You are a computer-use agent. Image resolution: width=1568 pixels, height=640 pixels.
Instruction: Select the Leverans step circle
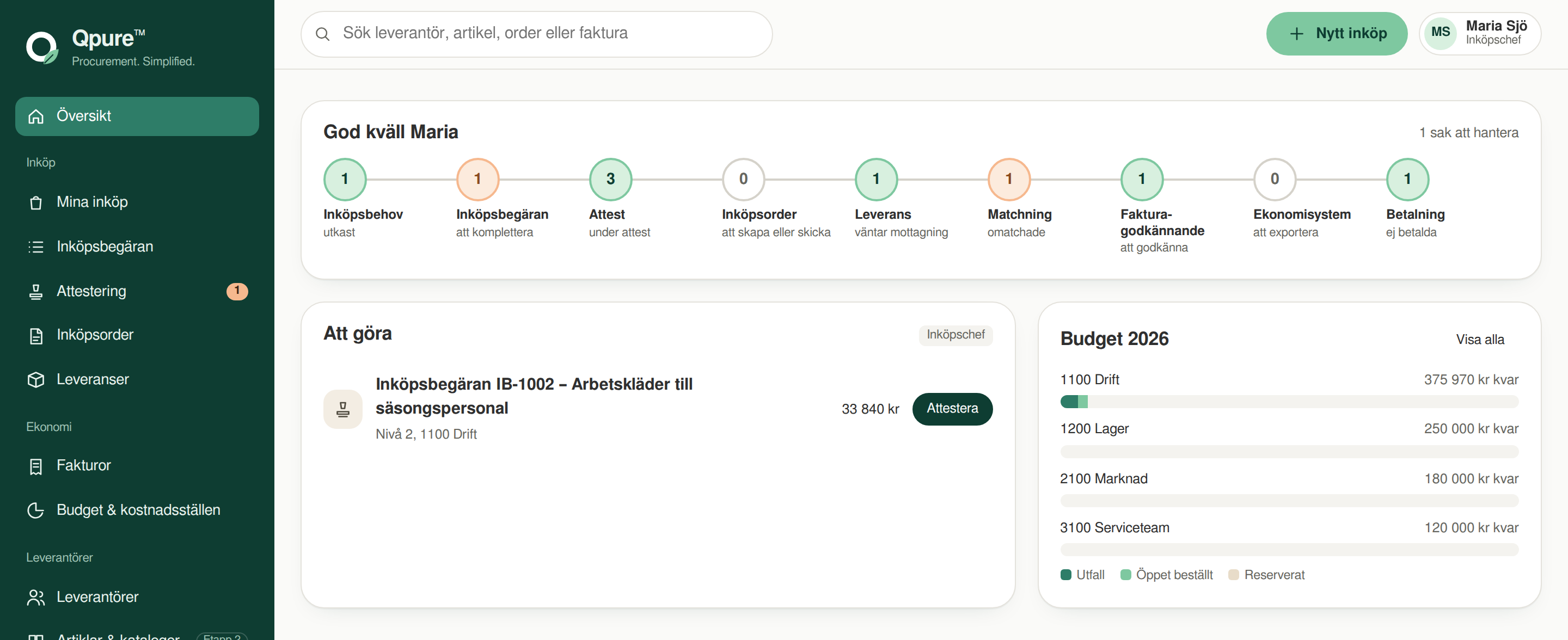(x=876, y=180)
